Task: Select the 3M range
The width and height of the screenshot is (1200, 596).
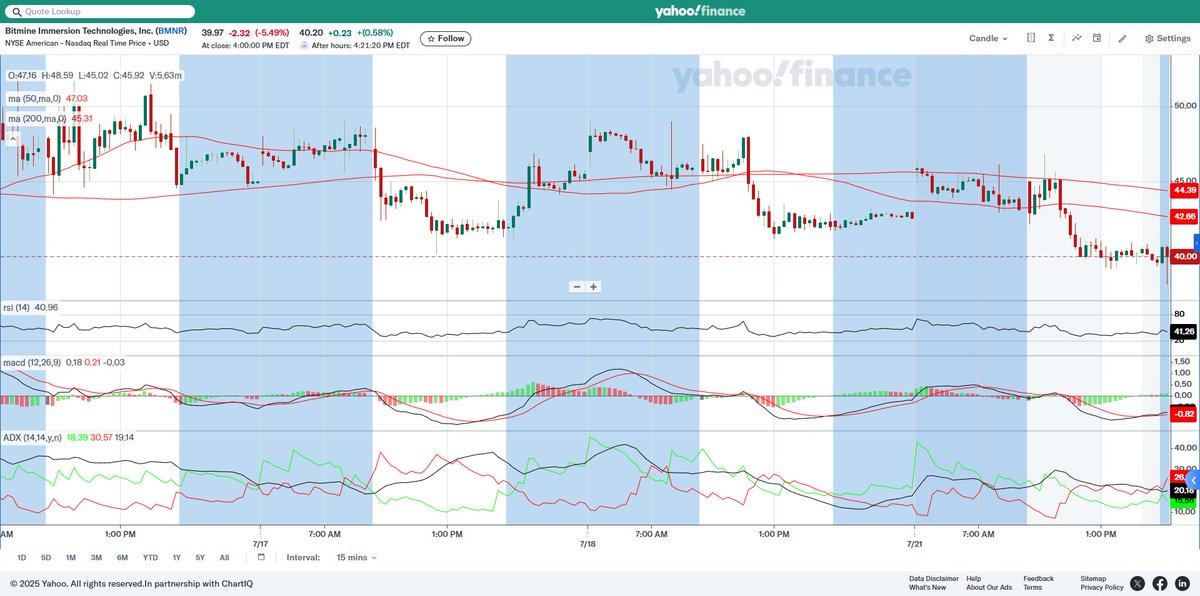Action: pyautogui.click(x=96, y=557)
